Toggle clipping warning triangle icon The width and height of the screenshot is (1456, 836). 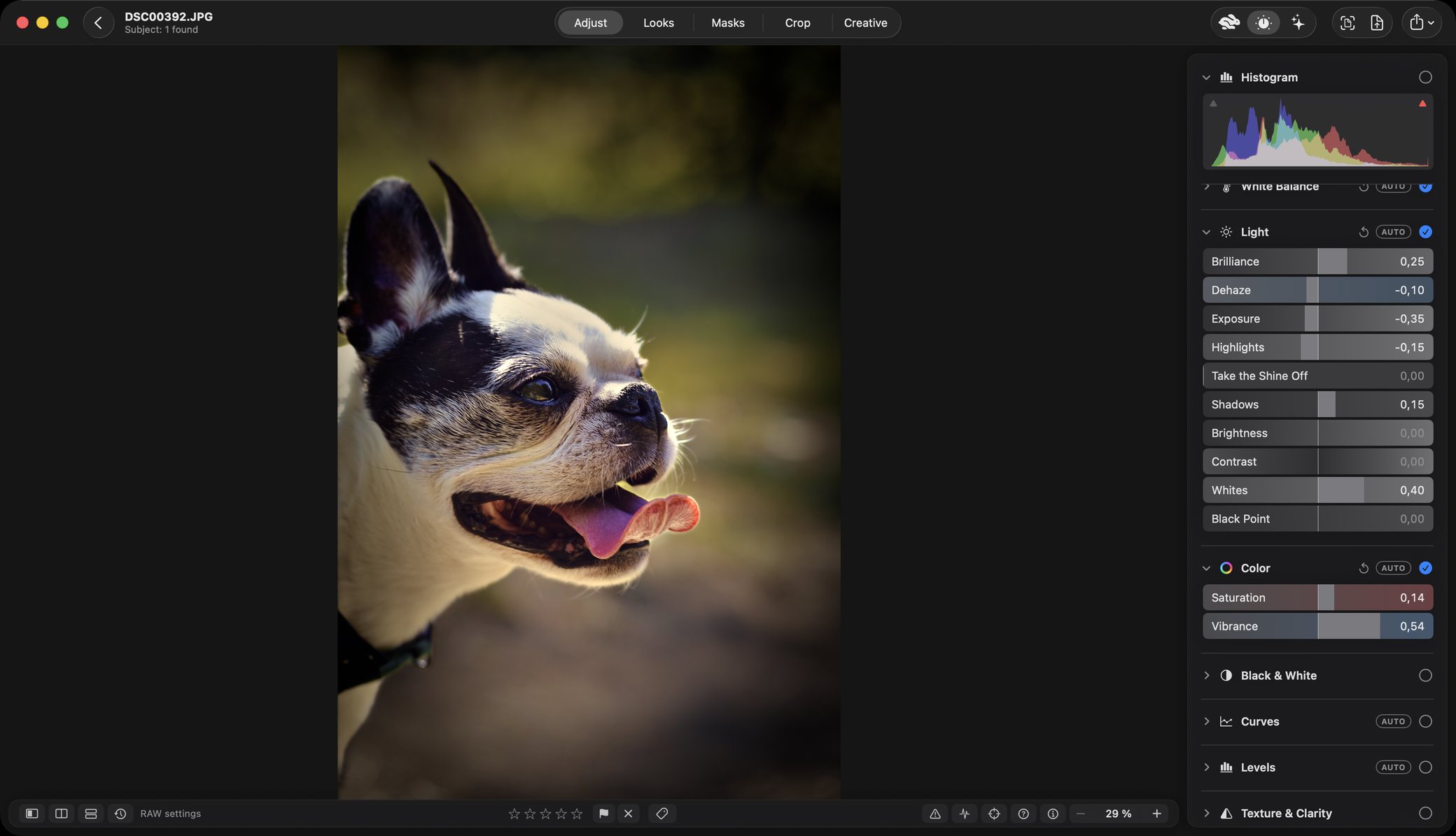(934, 814)
